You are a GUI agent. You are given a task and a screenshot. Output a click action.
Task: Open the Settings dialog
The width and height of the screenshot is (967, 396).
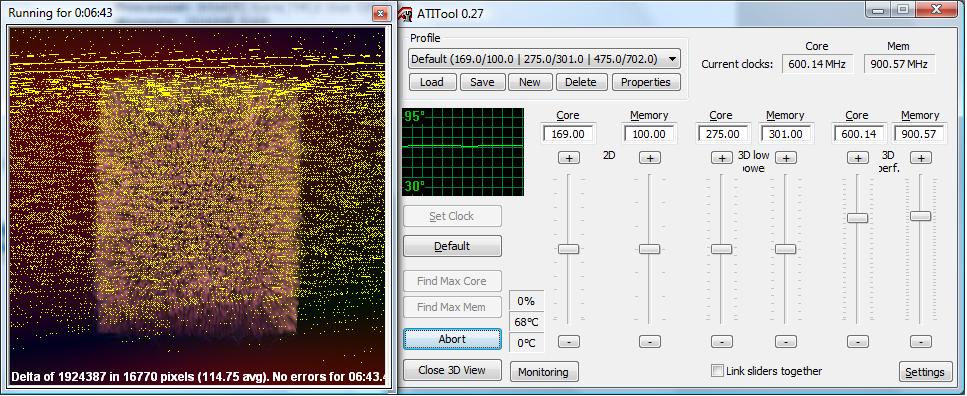pyautogui.click(x=925, y=372)
